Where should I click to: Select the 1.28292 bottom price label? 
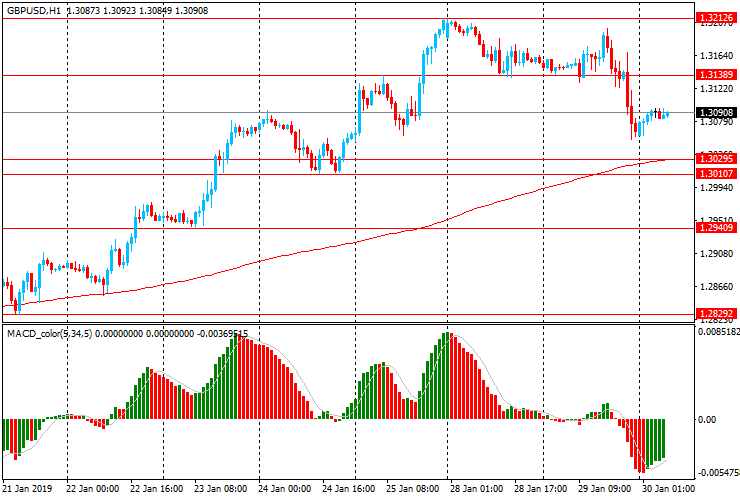click(716, 314)
